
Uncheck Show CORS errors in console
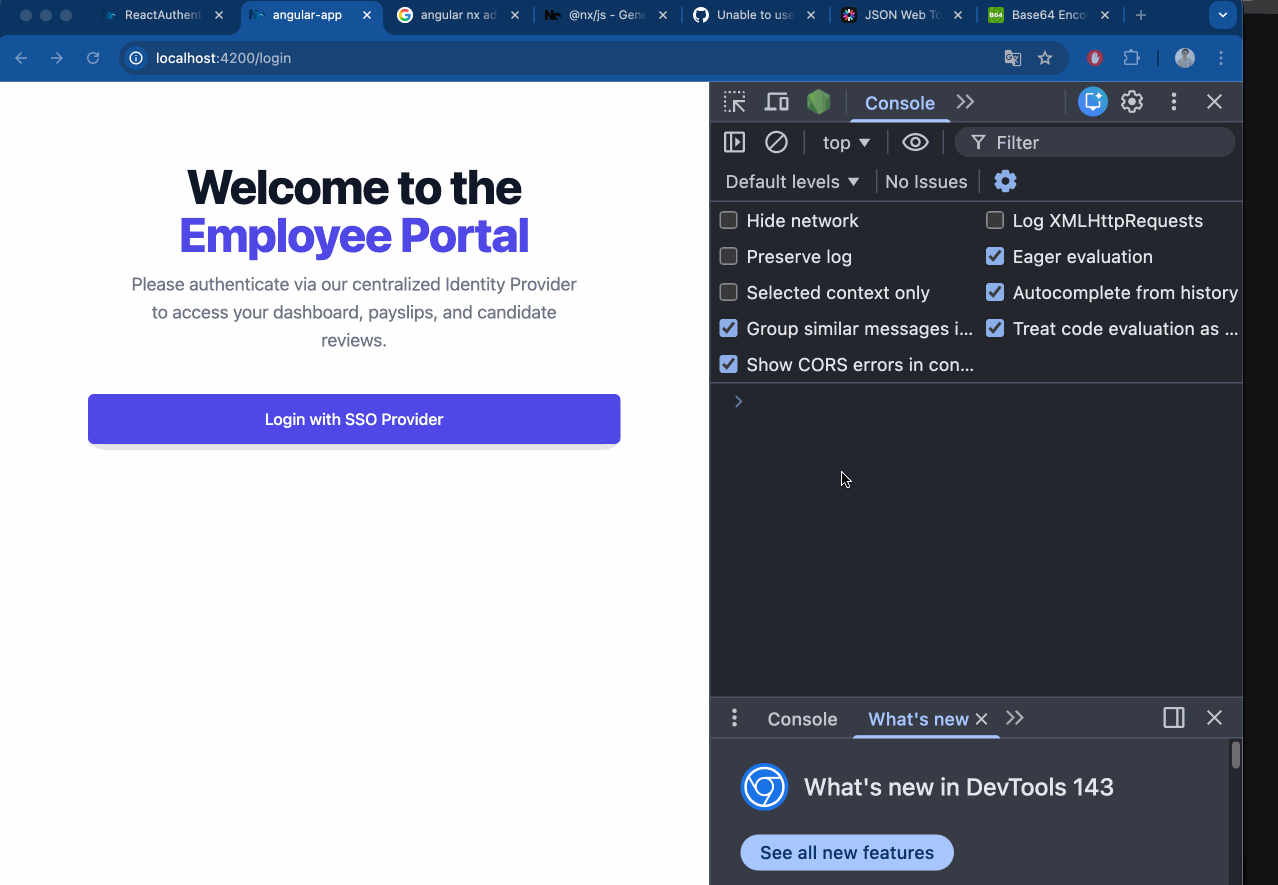[728, 364]
